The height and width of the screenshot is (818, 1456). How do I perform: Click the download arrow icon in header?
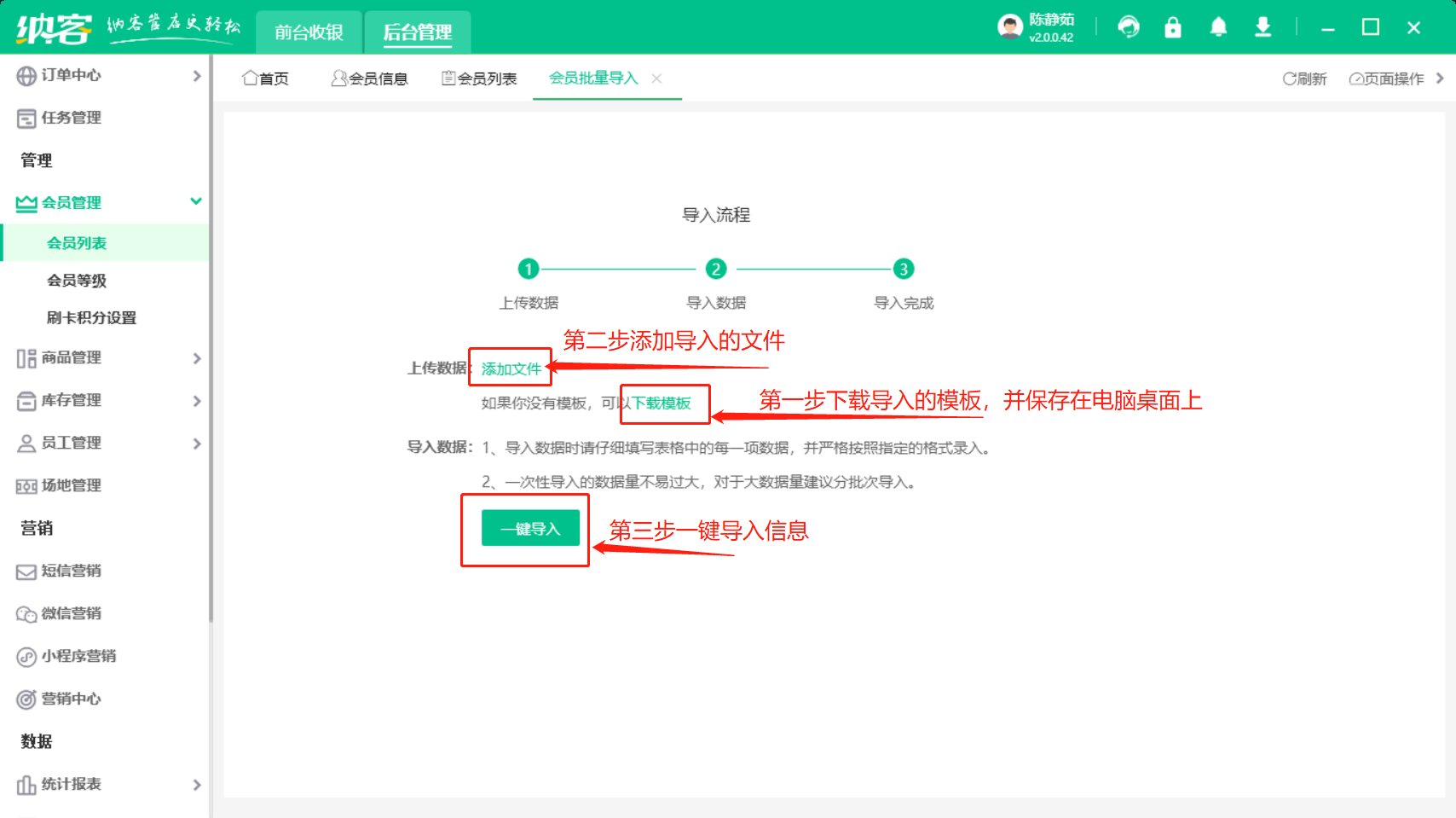pyautogui.click(x=1262, y=27)
